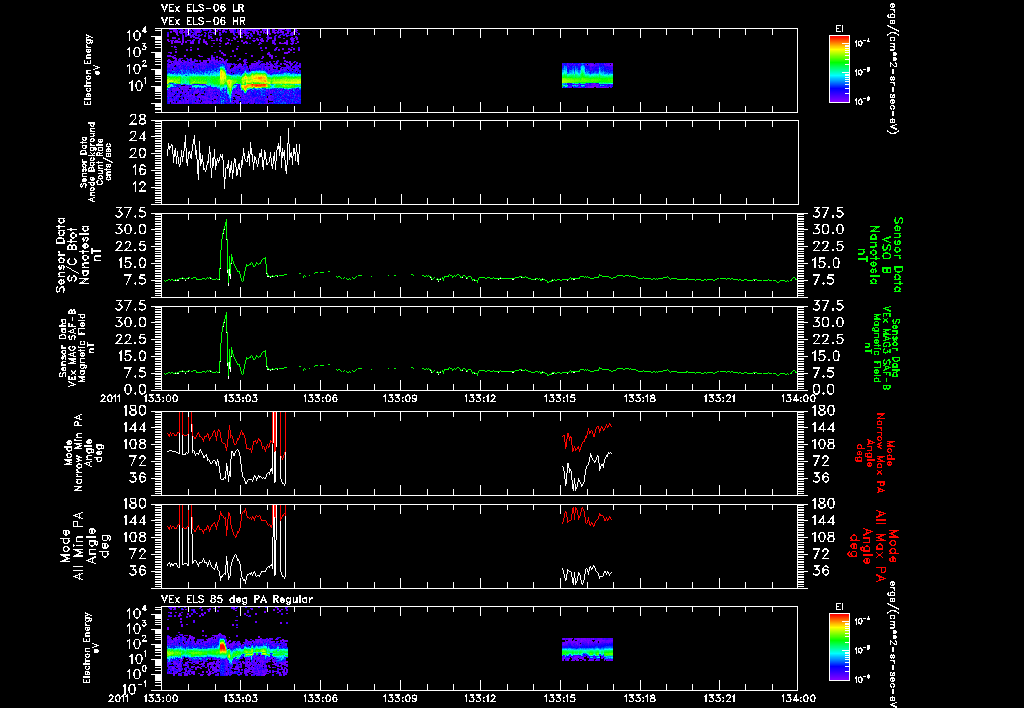This screenshot has width=1024, height=708.
Task: Click 133:18 on the lowest time axis
Action: point(639,698)
